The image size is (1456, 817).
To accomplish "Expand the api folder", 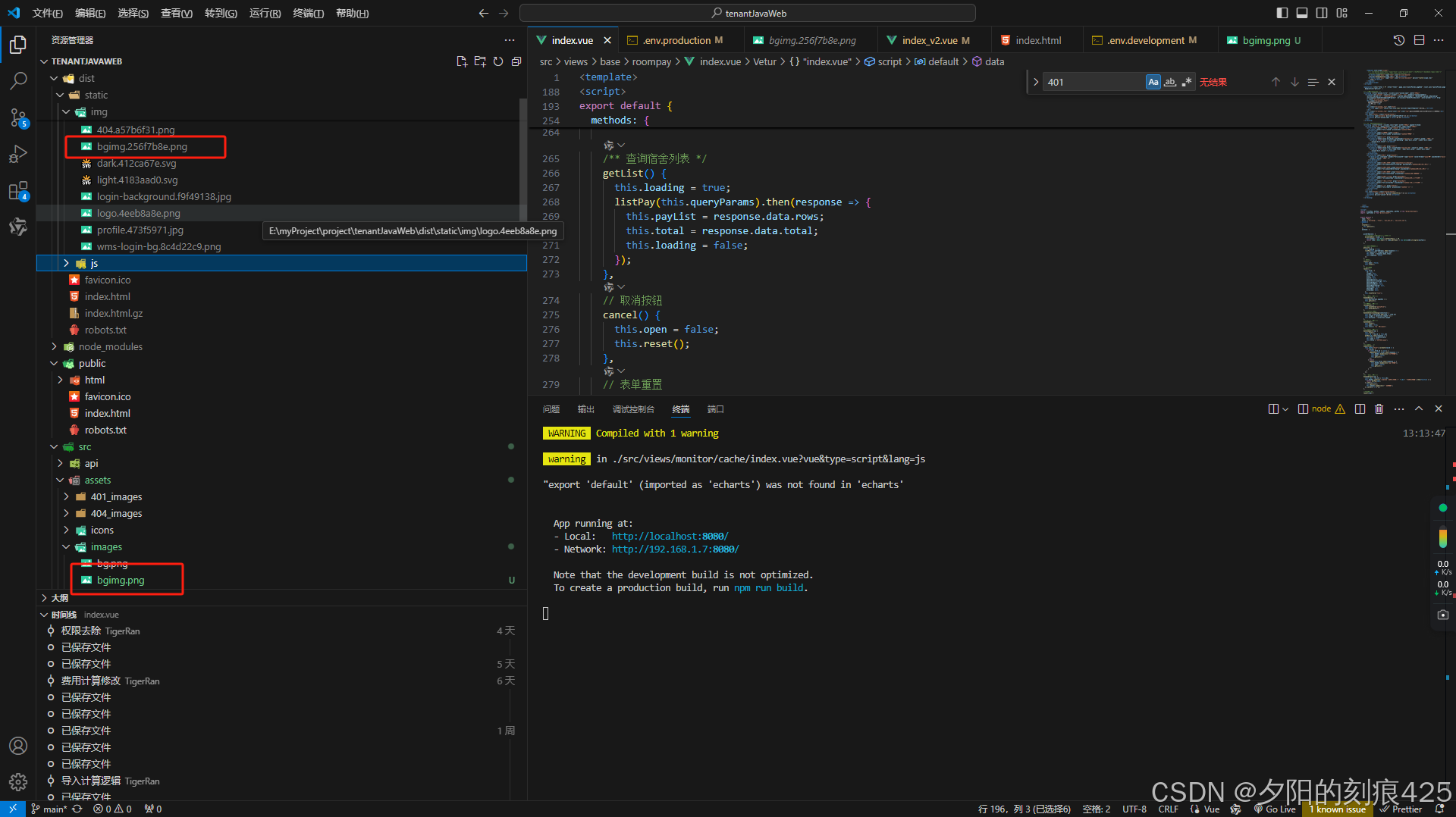I will (x=60, y=463).
